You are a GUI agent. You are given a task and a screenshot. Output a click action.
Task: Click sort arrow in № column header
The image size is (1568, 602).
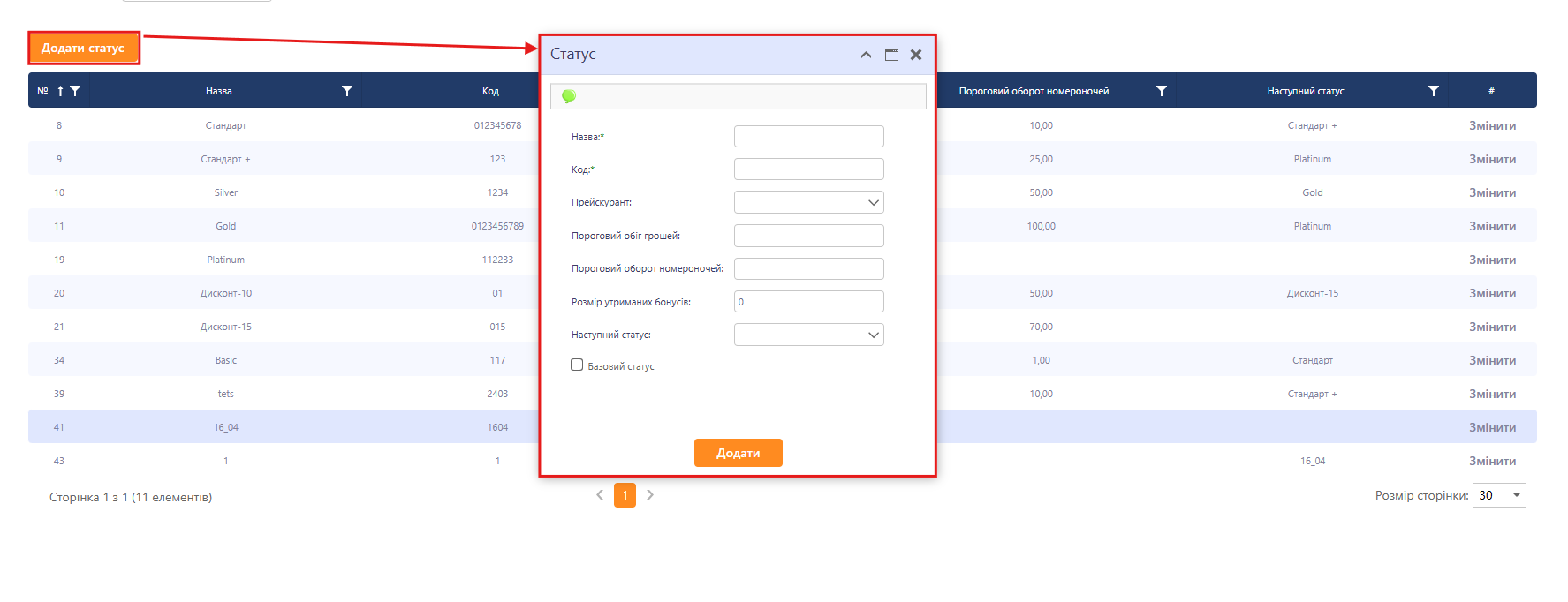(x=60, y=91)
